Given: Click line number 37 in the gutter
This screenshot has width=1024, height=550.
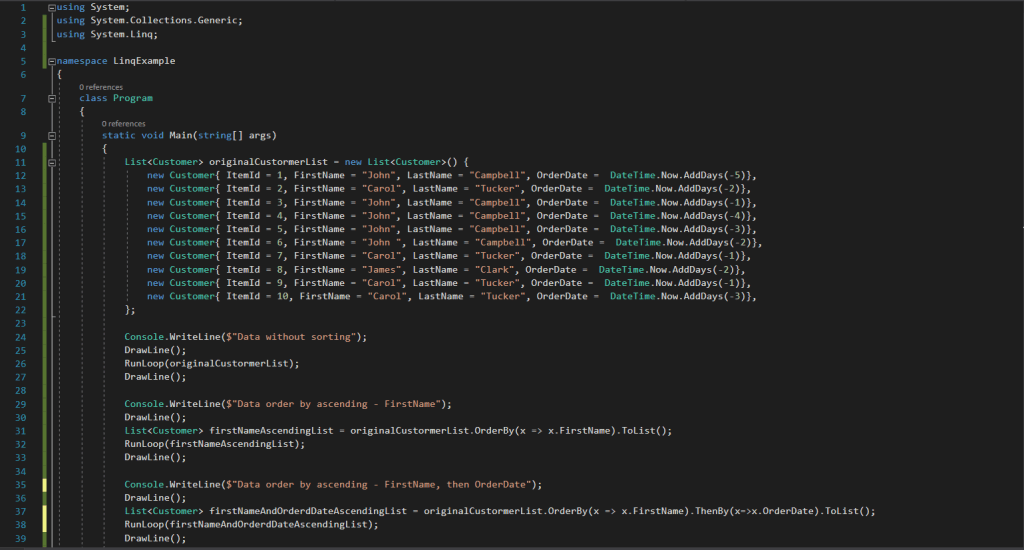Looking at the screenshot, I should pos(22,511).
